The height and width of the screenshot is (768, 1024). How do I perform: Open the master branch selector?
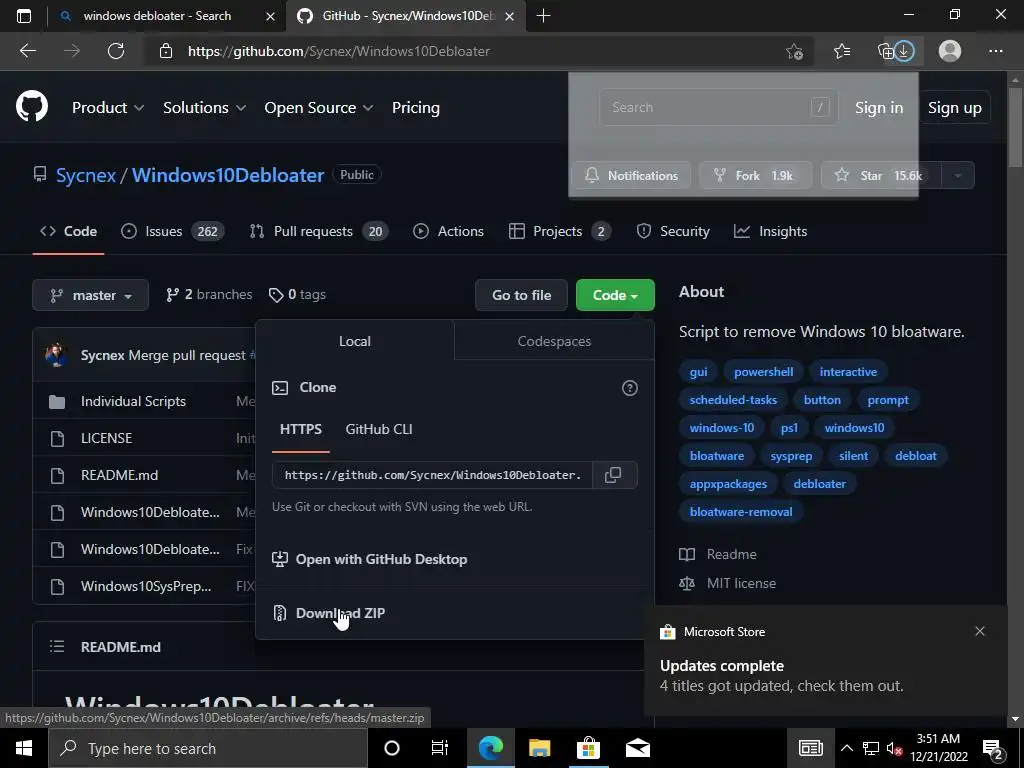pyautogui.click(x=90, y=295)
